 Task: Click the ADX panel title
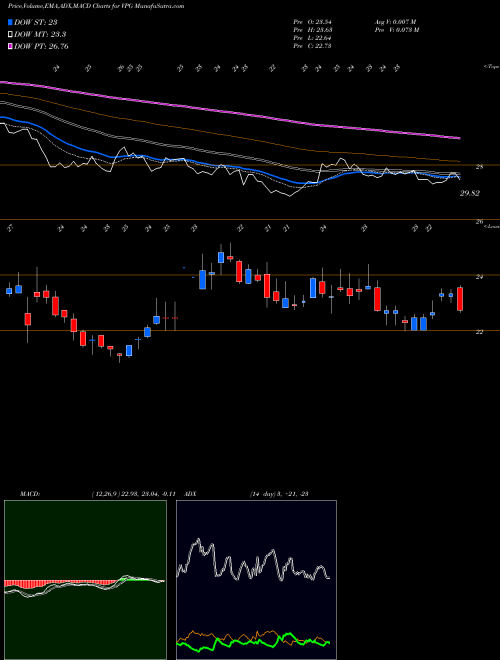coord(190,494)
